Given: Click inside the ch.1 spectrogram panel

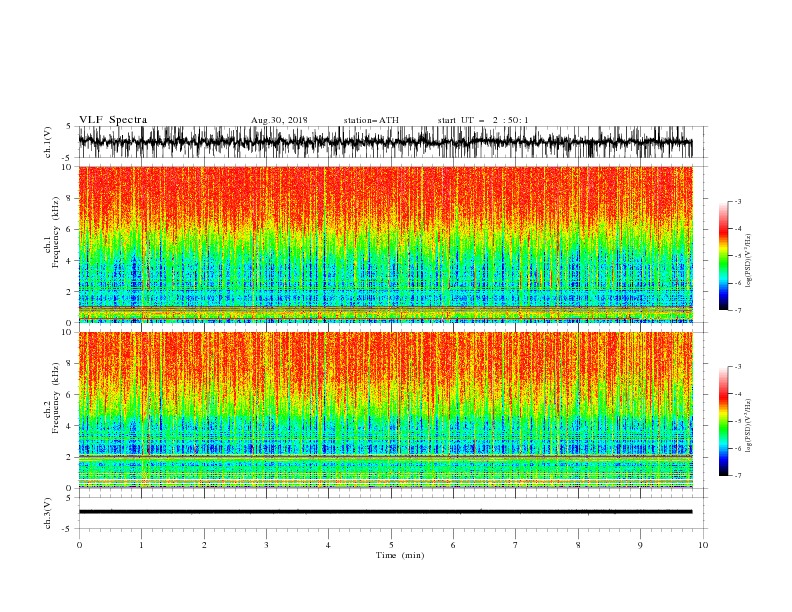Looking at the screenshot, I should pos(385,244).
